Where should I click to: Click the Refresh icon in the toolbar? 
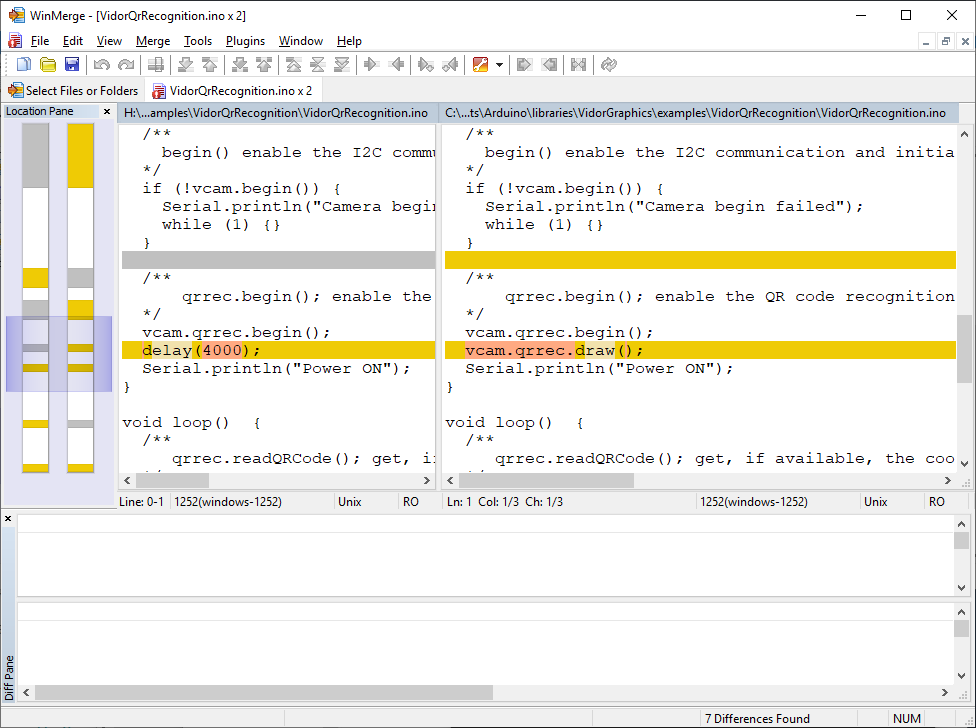[x=608, y=65]
